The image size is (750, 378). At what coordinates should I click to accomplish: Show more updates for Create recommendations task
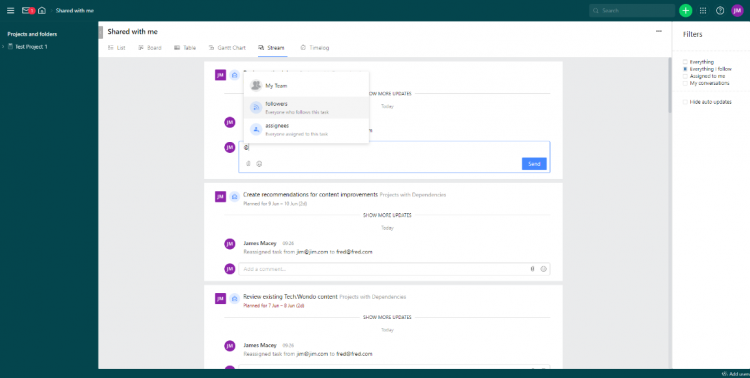click(x=387, y=215)
